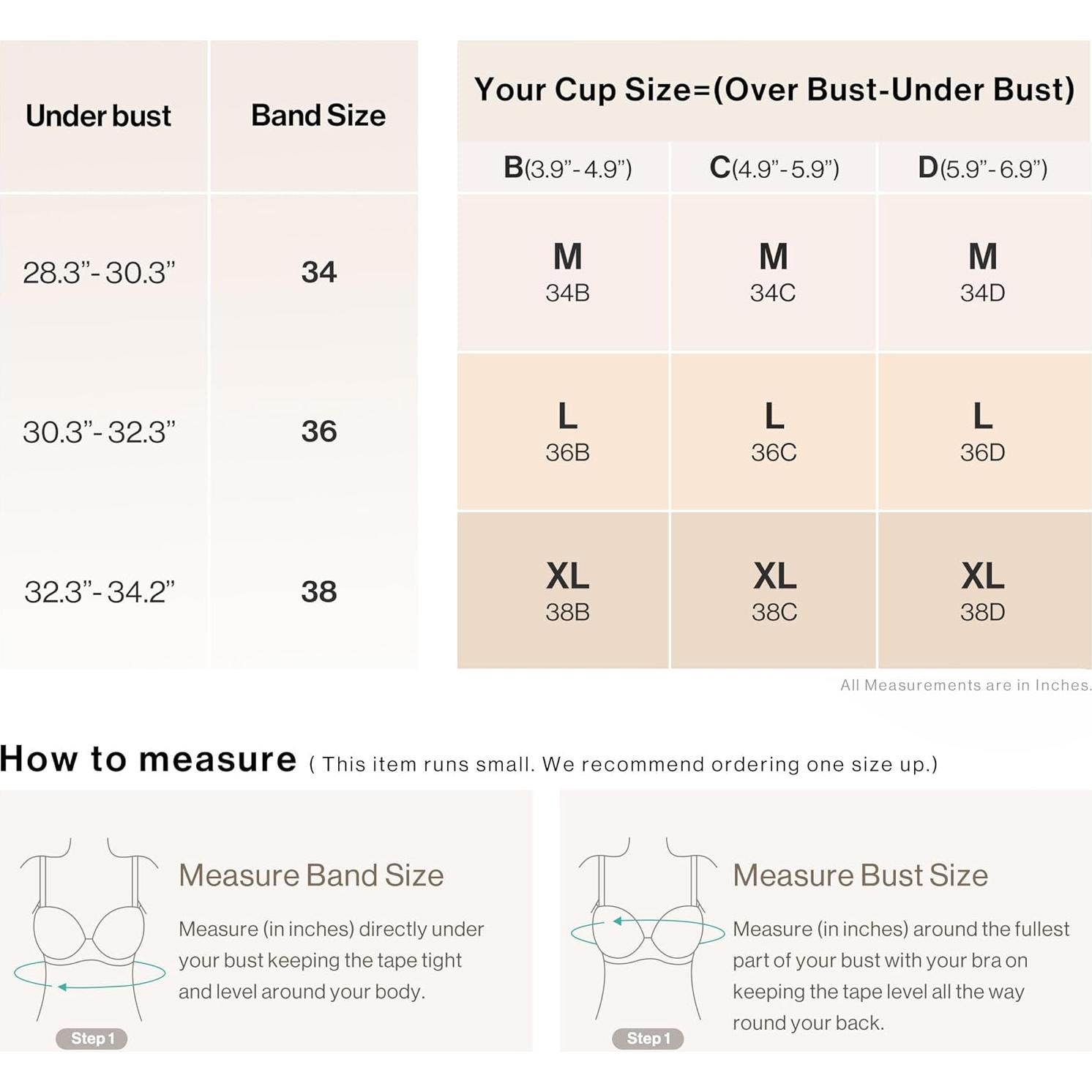1092x1092 pixels.
Task: Choose the XL 38B size cell
Action: tap(567, 591)
